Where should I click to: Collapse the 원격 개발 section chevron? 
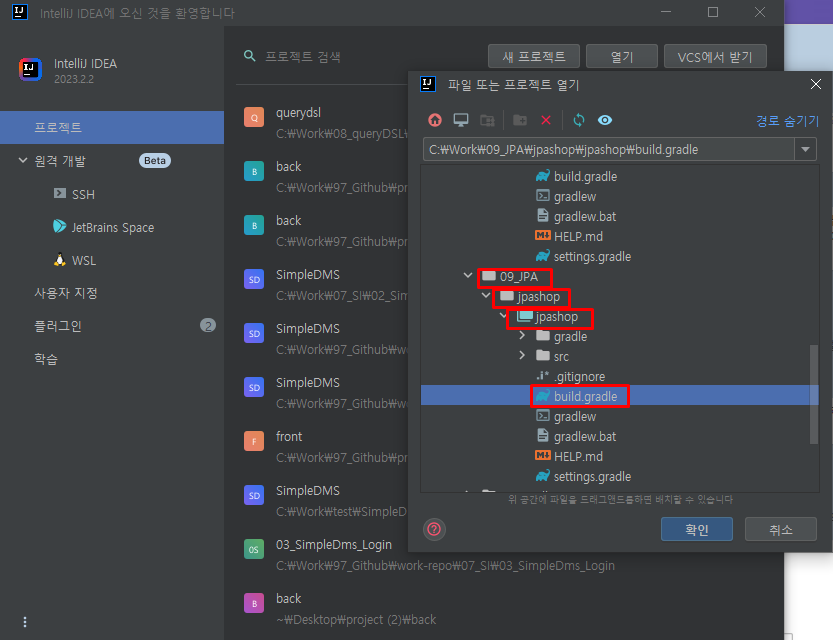23,160
